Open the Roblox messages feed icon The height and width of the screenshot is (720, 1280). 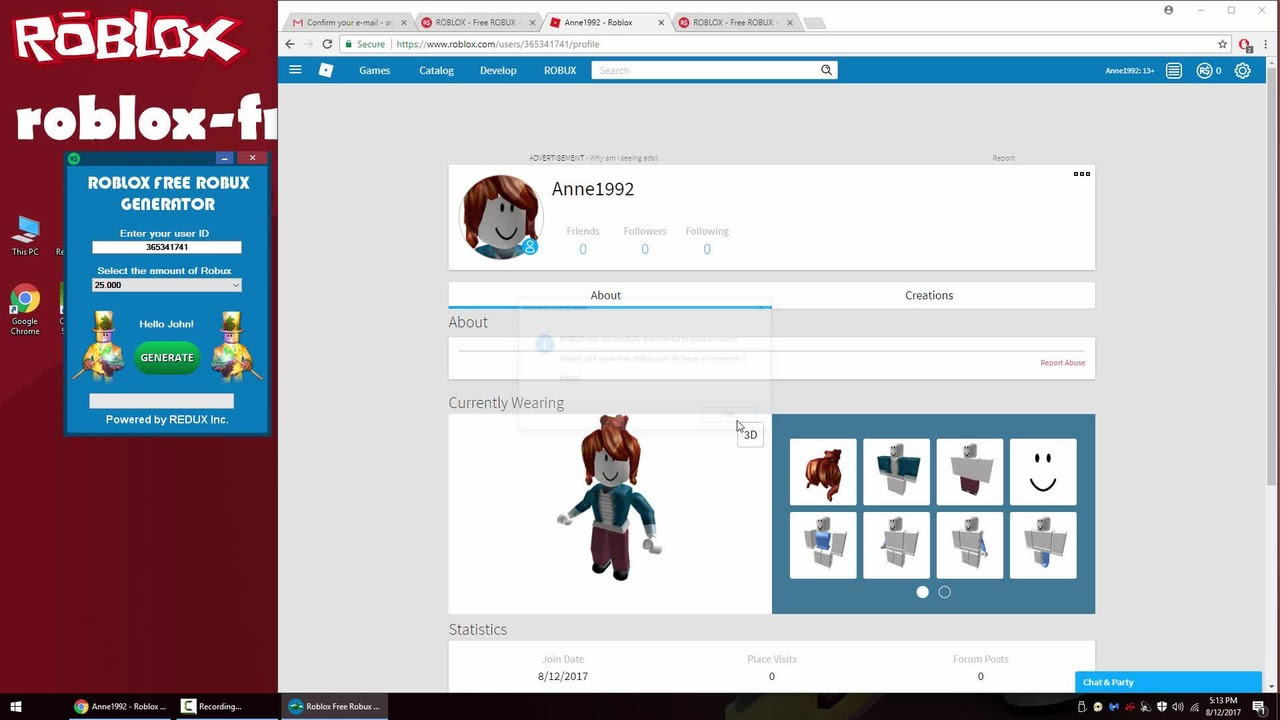pyautogui.click(x=1174, y=71)
